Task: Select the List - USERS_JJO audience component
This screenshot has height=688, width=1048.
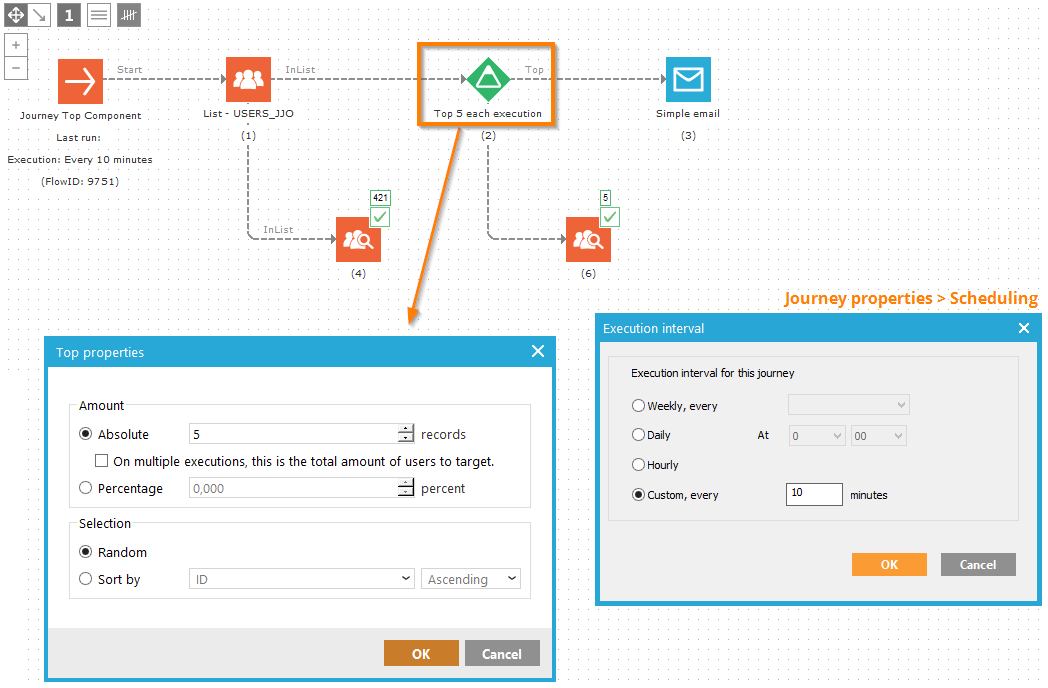Action: pos(248,80)
